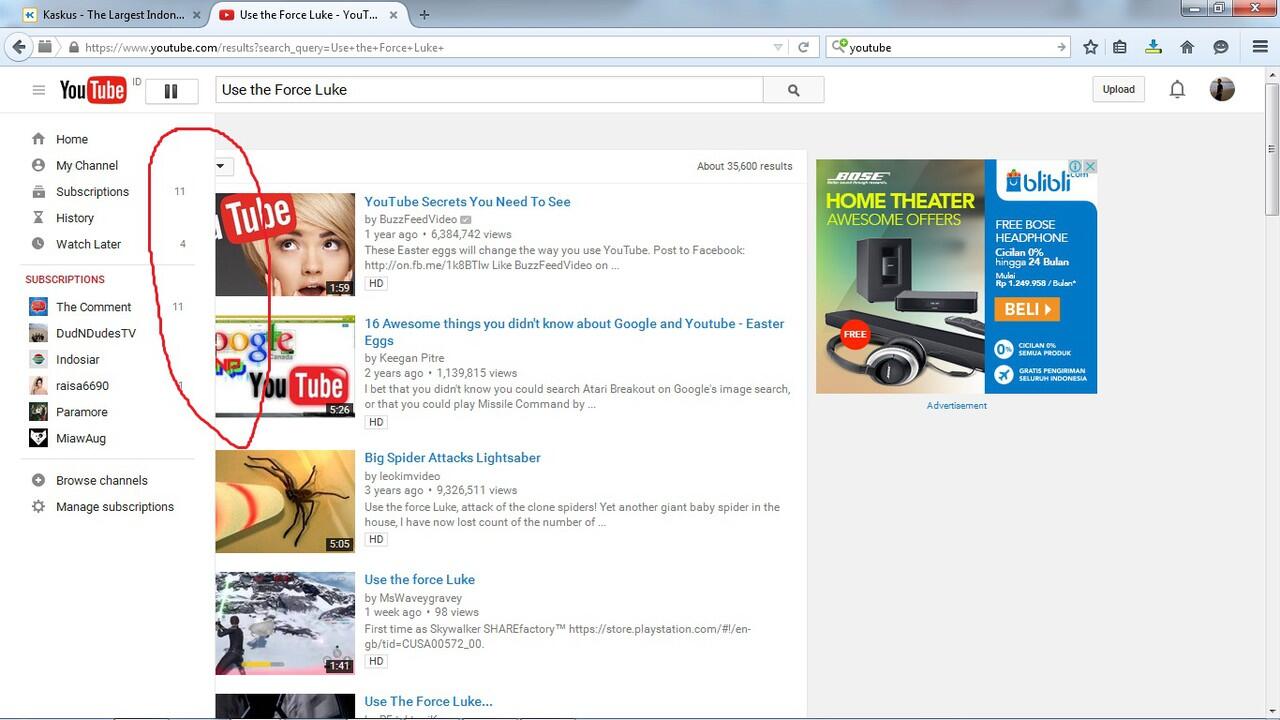The width and height of the screenshot is (1280, 720).
Task: Click the Home sidebar icon
Action: pos(38,139)
